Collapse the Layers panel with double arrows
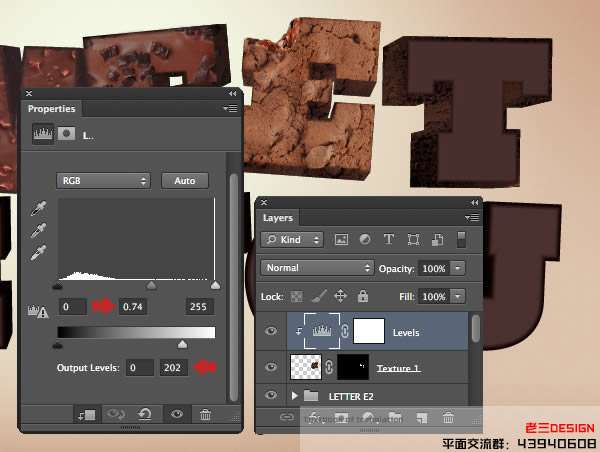The image size is (600, 452). coord(474,202)
